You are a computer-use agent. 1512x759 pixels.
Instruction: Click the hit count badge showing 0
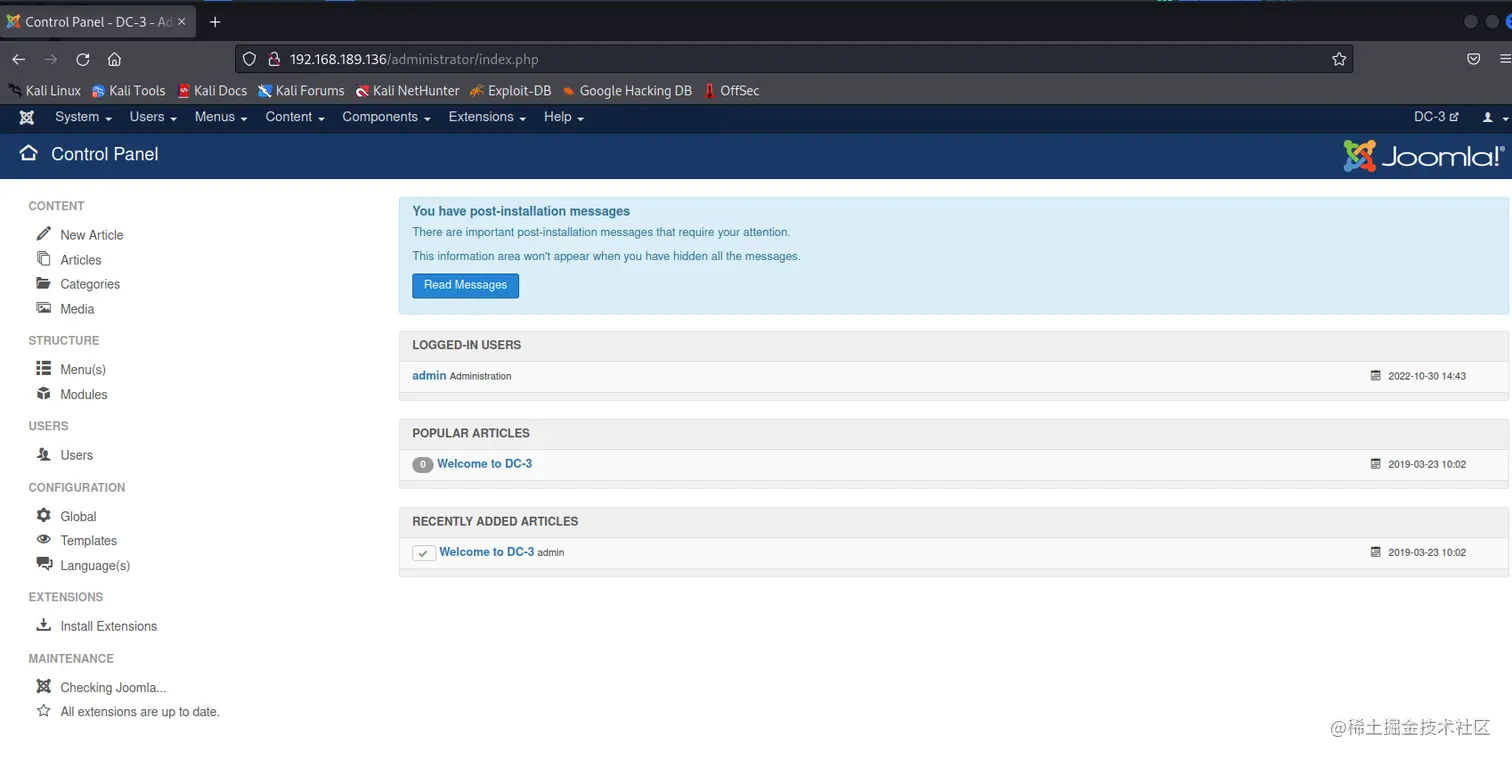coord(423,464)
